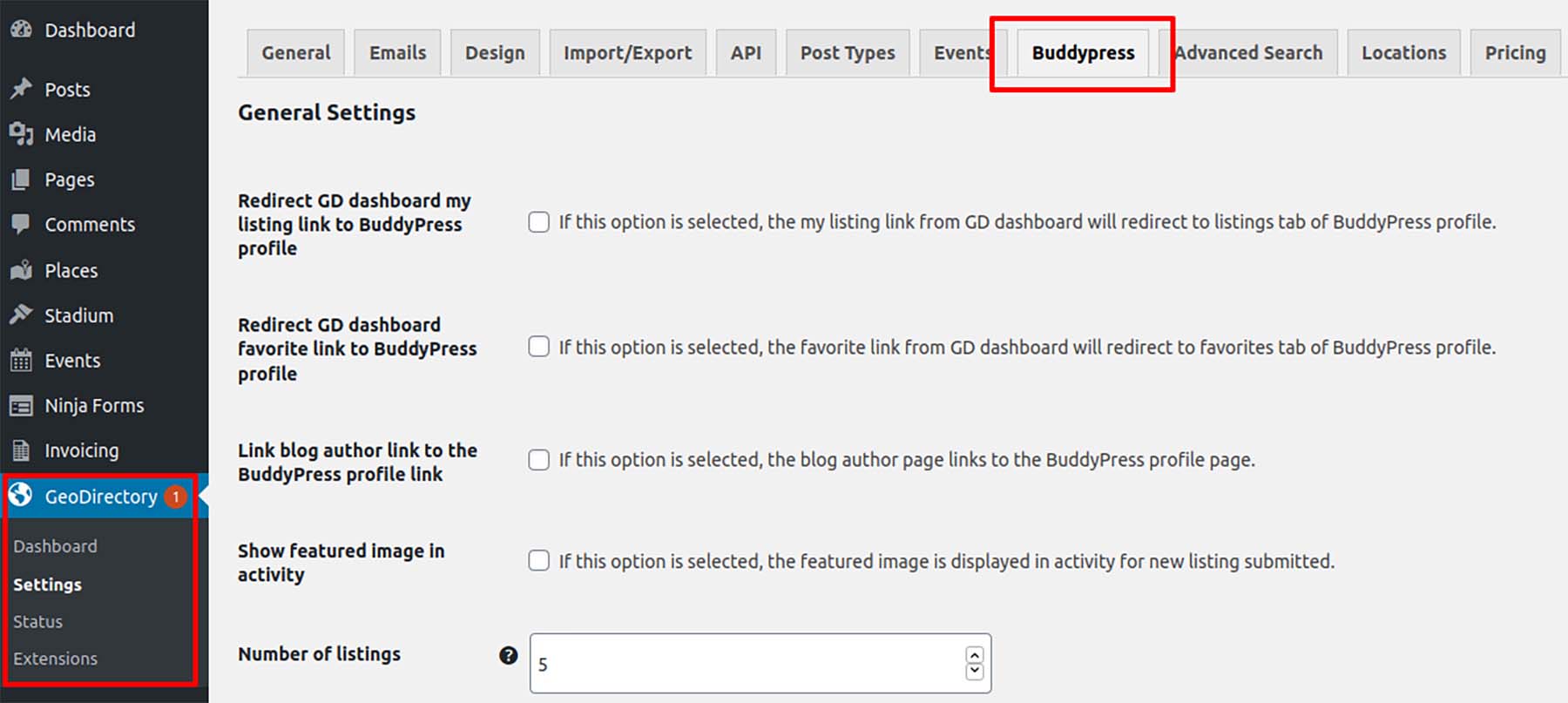Decrease the number of listings with down arrow

[x=975, y=672]
